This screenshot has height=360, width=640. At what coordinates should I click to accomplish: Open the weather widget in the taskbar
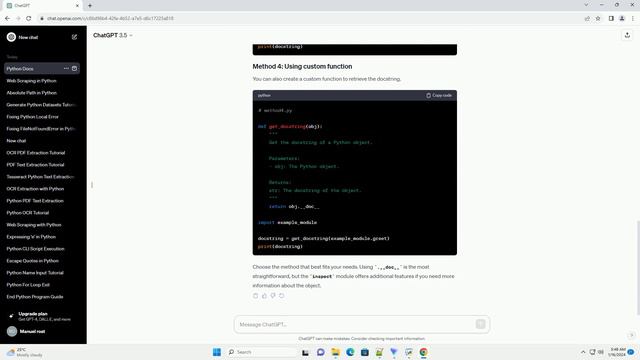24,352
